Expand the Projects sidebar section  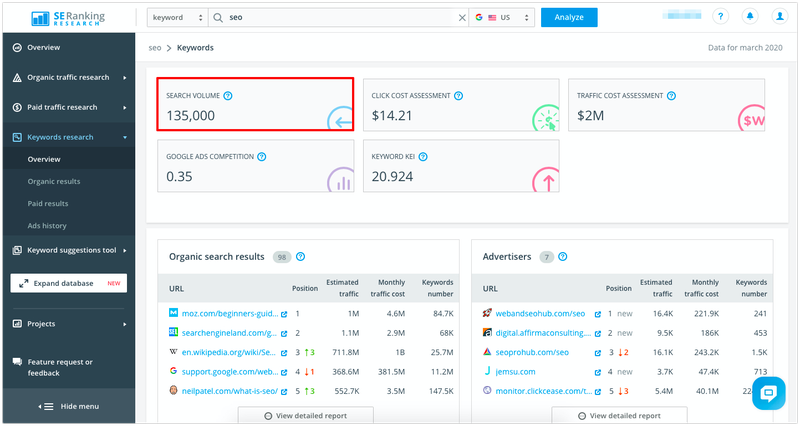pos(69,324)
